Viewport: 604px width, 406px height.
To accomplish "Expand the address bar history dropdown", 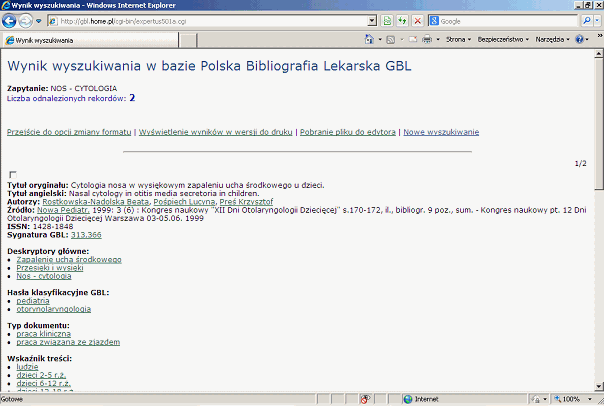I will tap(372, 21).
